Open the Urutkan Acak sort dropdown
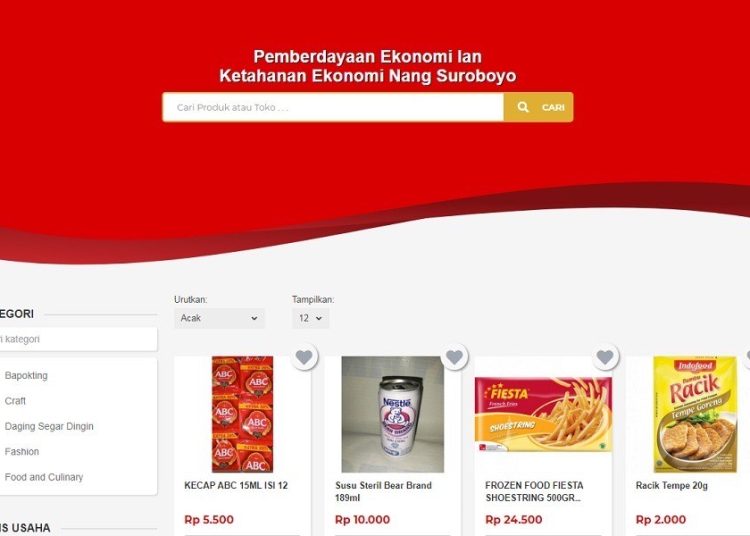750x536 pixels. point(220,318)
